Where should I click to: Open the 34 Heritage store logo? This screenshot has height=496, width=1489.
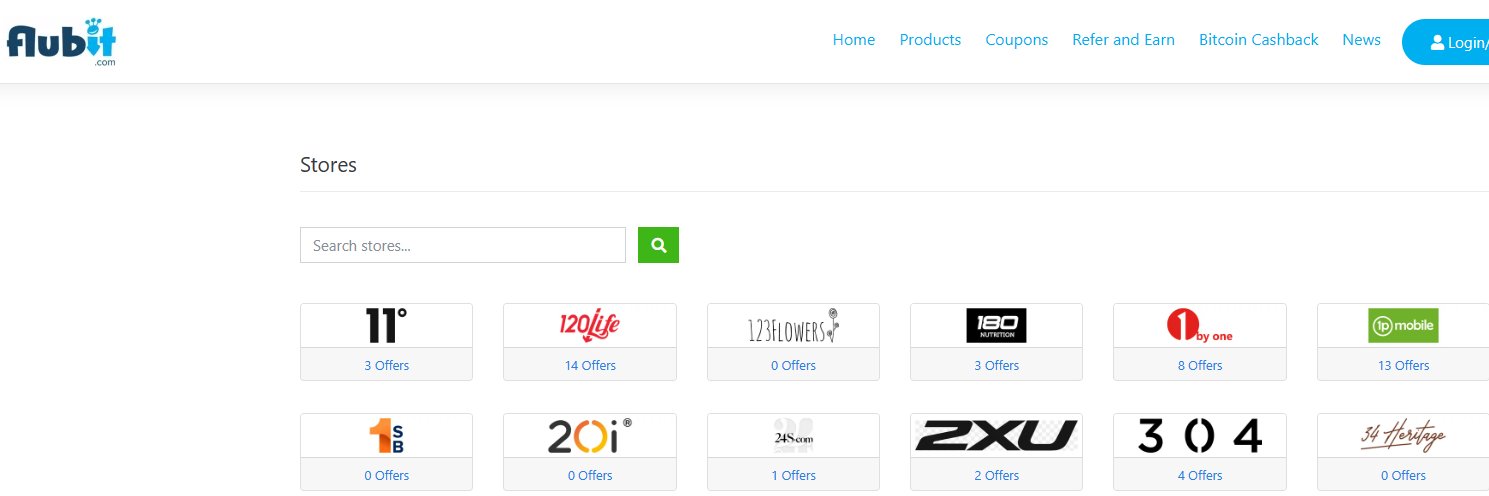click(x=1403, y=436)
